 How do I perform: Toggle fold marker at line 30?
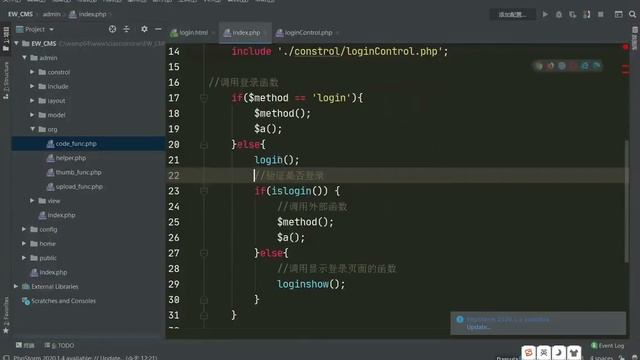(x=204, y=300)
